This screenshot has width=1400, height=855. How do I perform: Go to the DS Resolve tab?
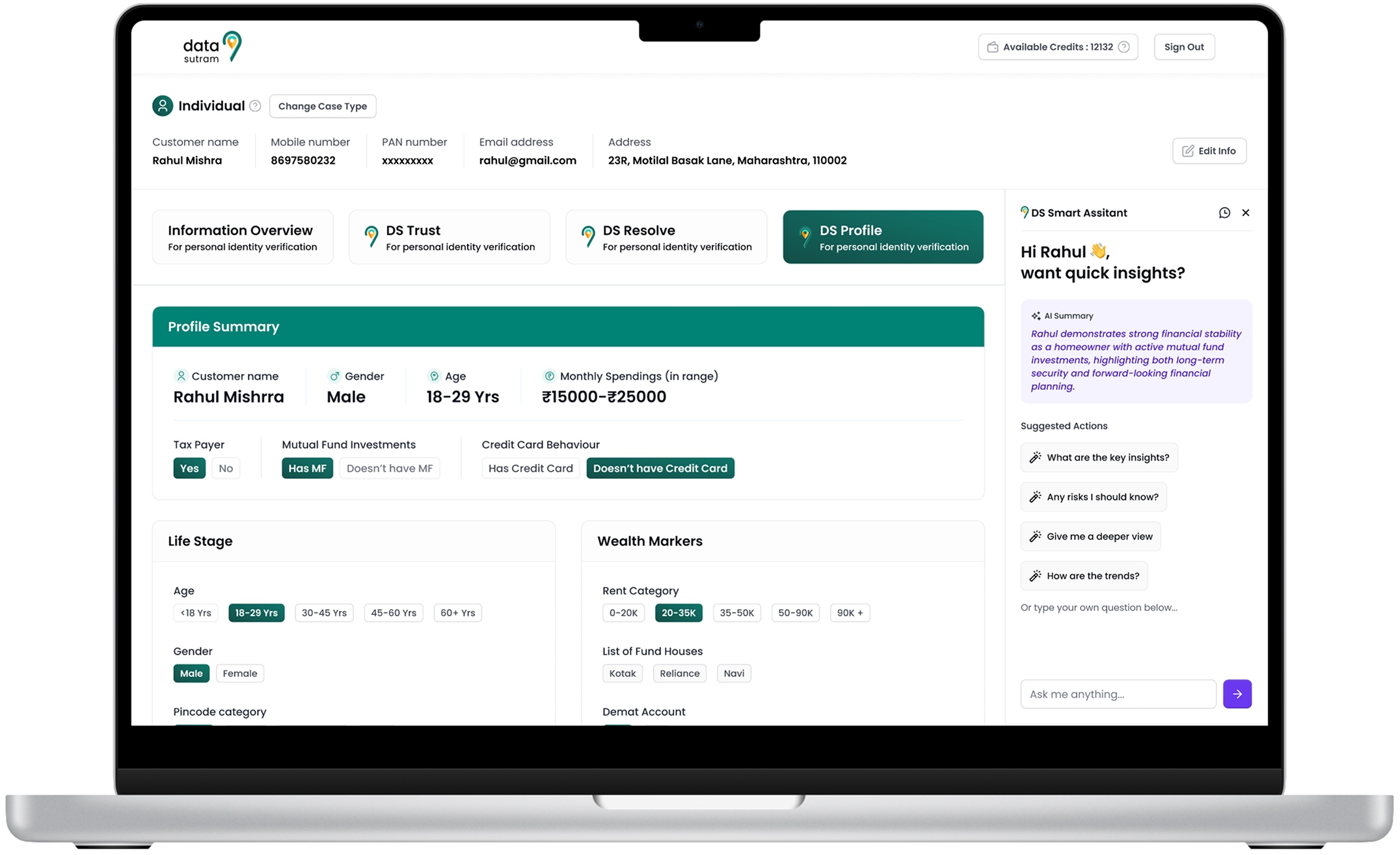pos(666,238)
